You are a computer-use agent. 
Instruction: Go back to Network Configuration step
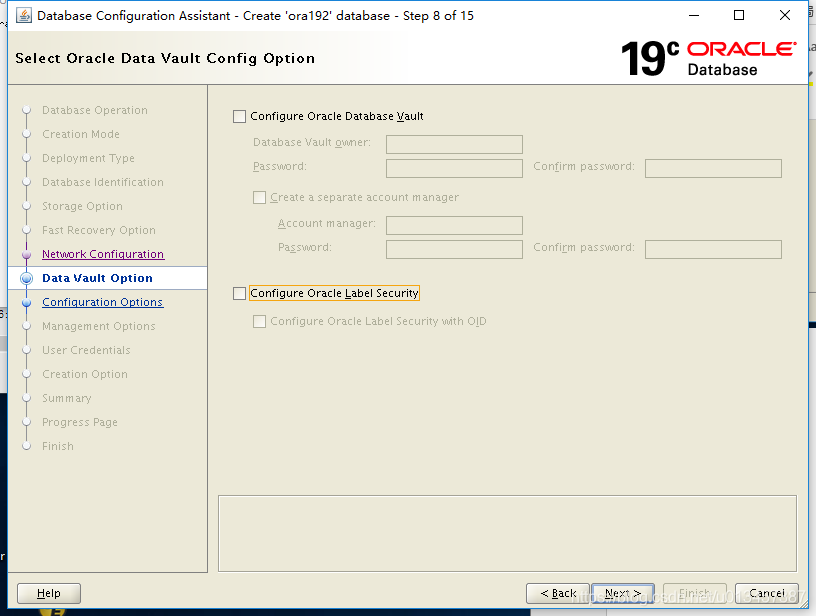click(103, 254)
